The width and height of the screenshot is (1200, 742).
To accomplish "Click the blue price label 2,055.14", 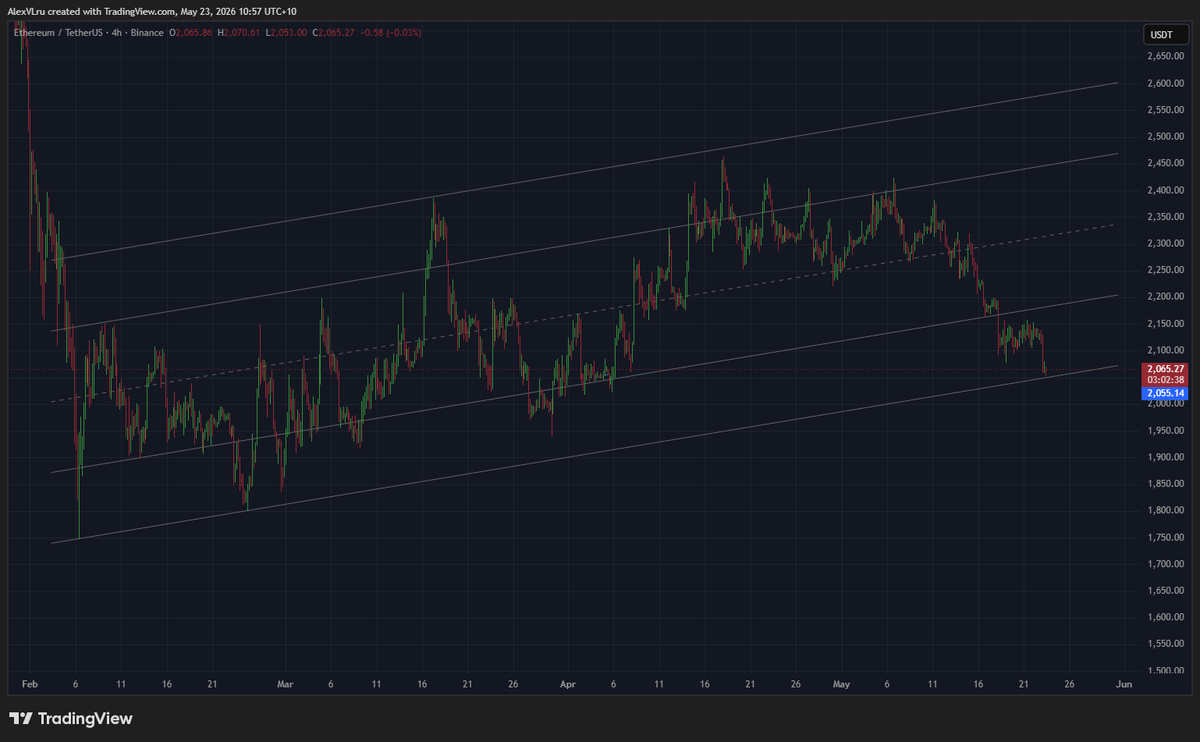I will [1165, 394].
